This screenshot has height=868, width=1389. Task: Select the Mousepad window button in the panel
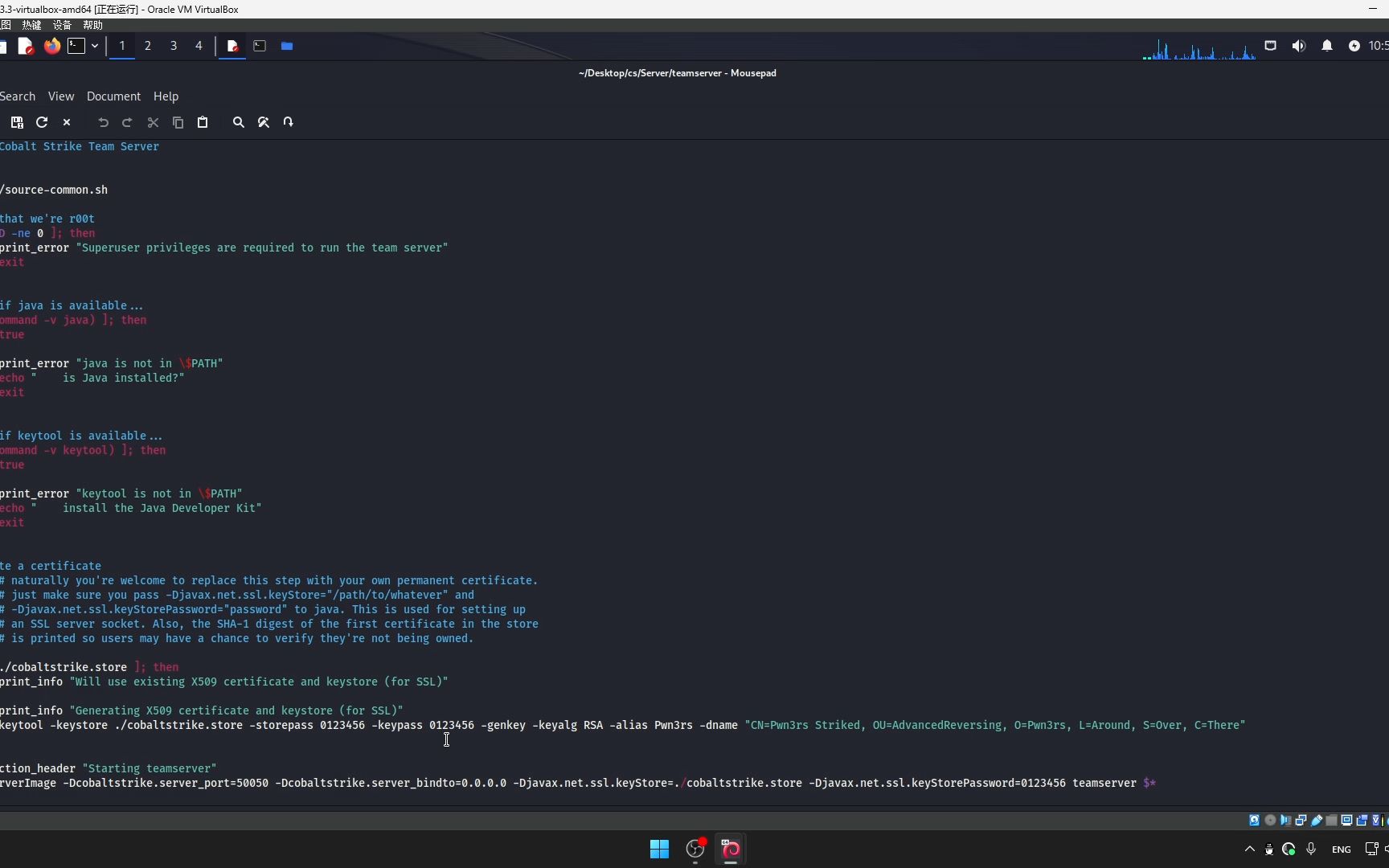click(232, 46)
